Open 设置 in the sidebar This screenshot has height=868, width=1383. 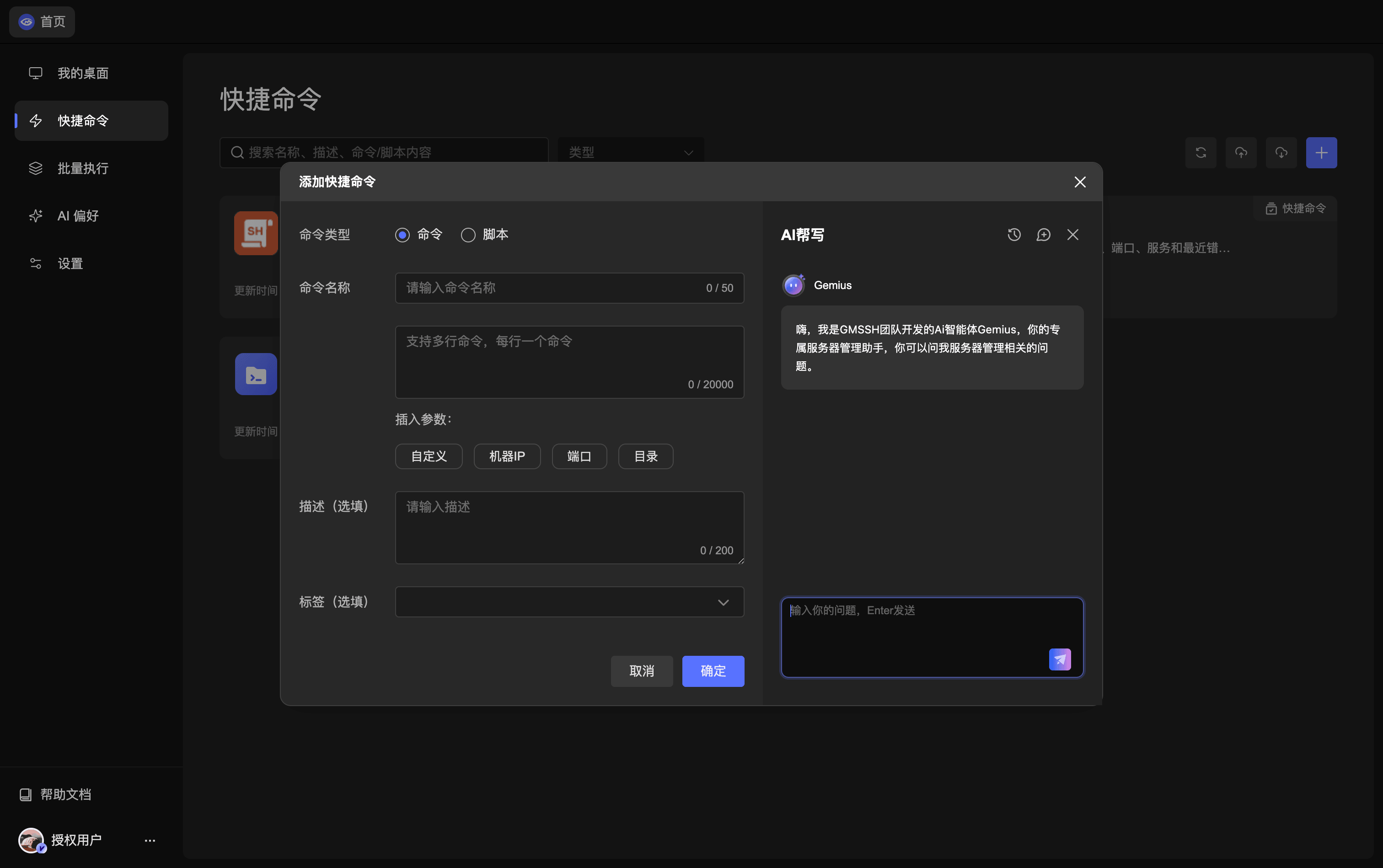91,263
